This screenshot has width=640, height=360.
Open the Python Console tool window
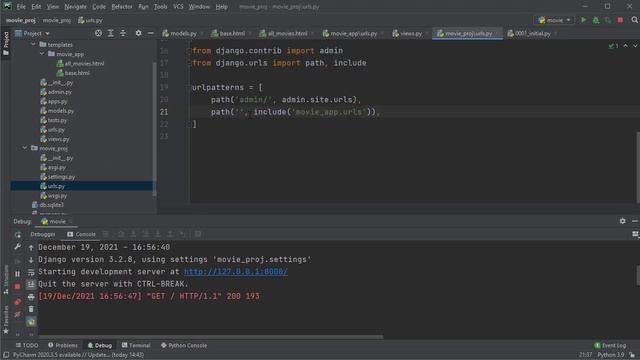(x=184, y=345)
